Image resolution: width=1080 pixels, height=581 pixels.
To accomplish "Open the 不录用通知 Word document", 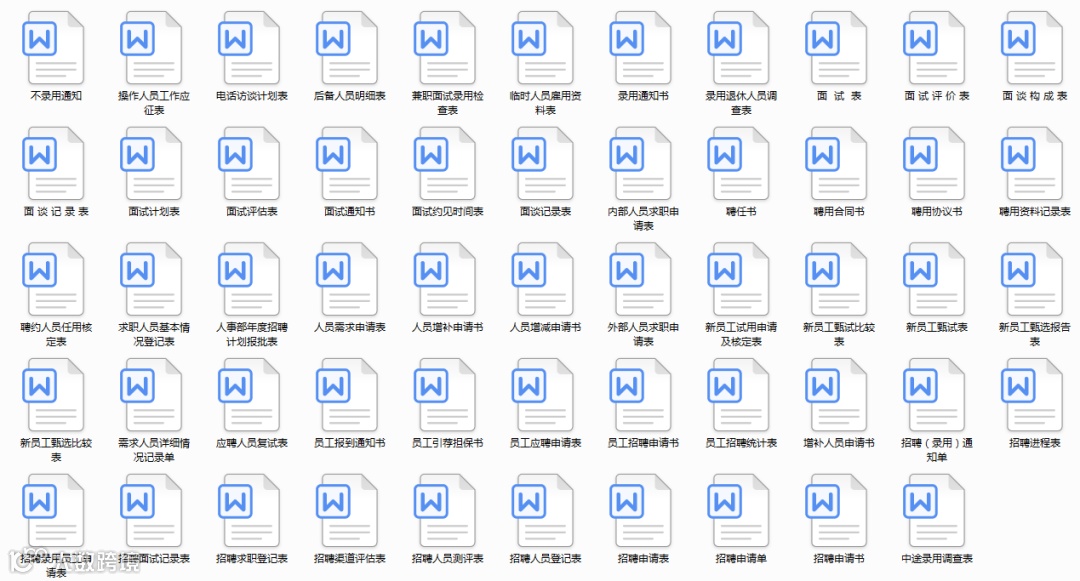I will 55,49.
